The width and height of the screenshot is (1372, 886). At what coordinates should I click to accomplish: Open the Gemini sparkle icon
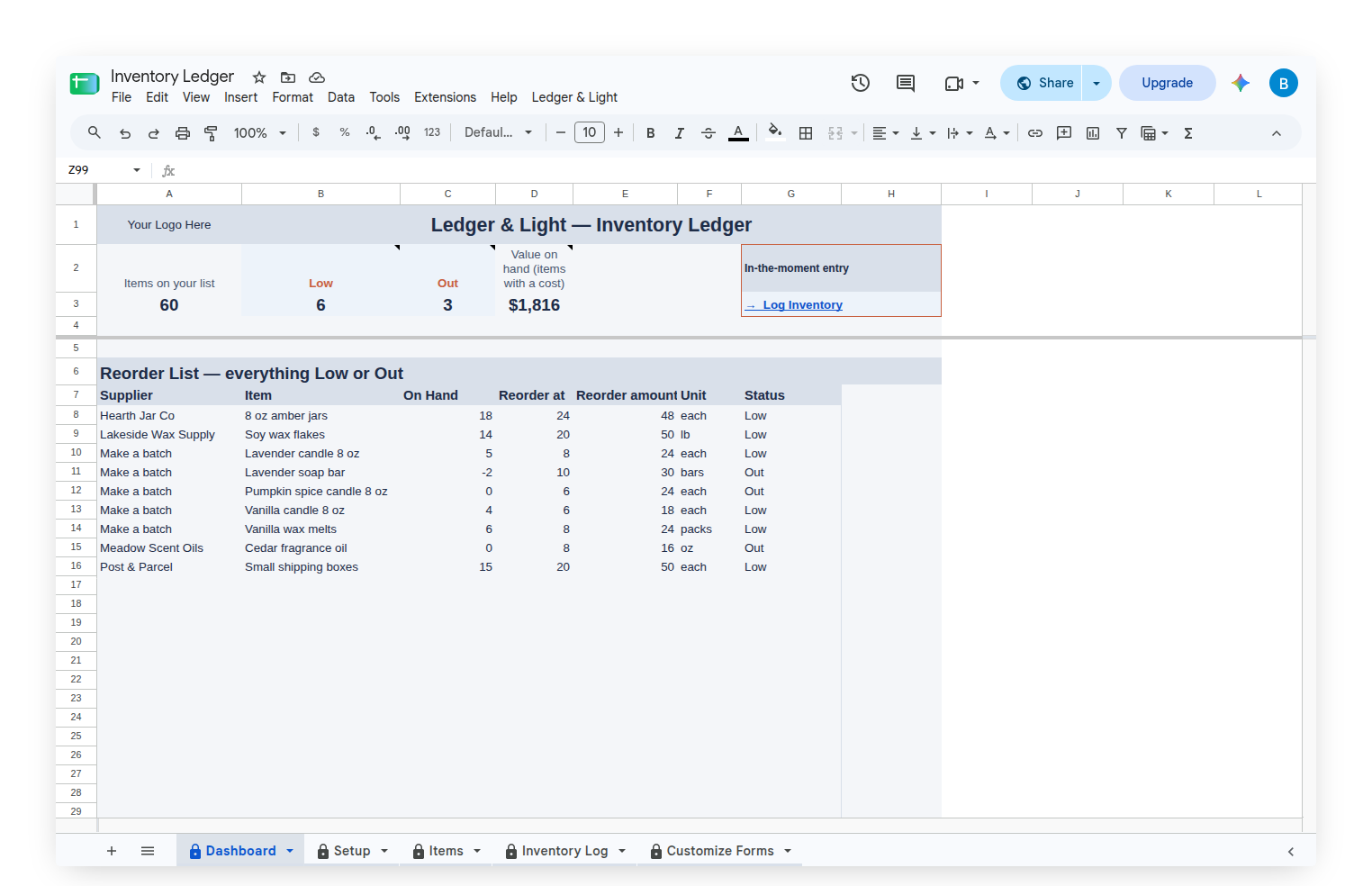pyautogui.click(x=1241, y=83)
